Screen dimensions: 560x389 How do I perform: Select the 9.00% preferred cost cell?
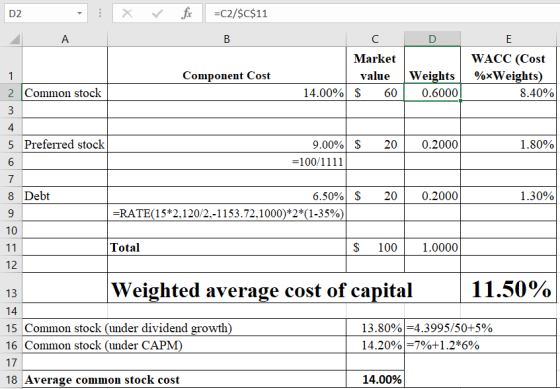227,144
